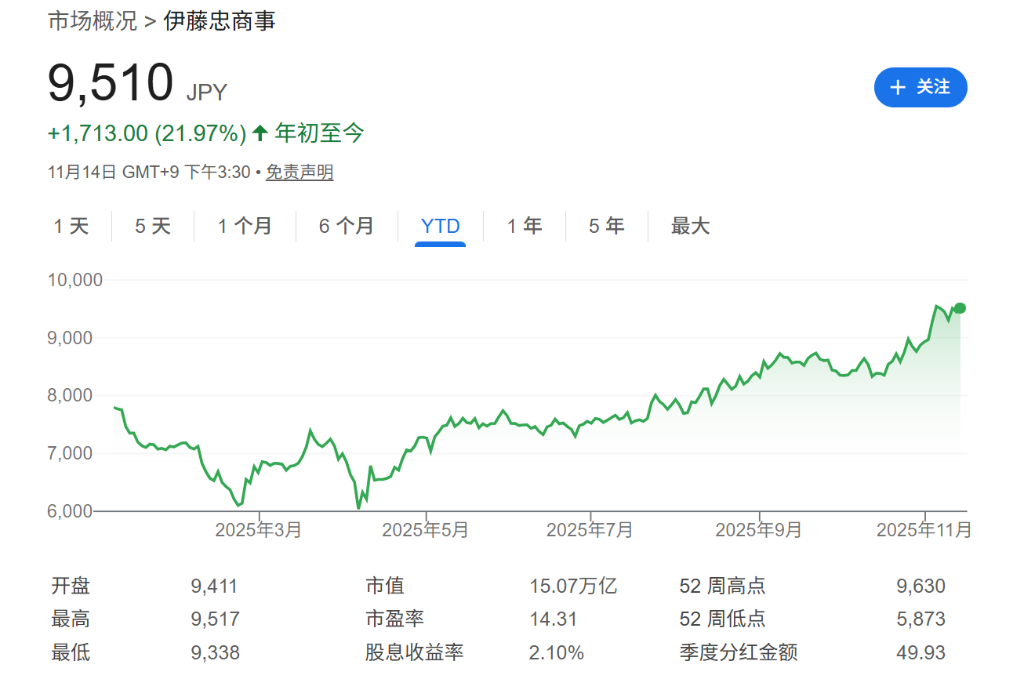
Task: Click the green up arrow icon
Action: 260,133
